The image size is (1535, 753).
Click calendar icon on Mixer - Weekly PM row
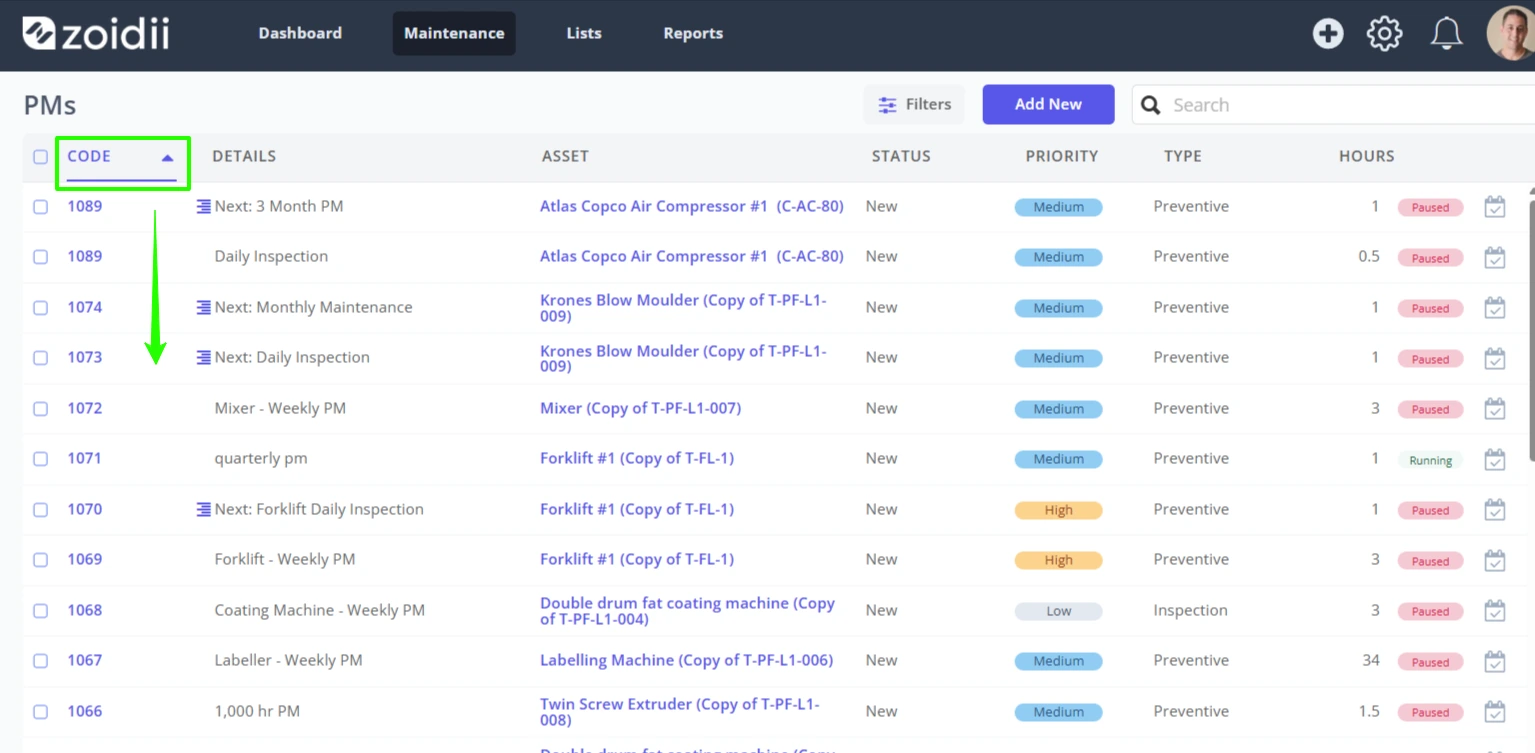1495,408
